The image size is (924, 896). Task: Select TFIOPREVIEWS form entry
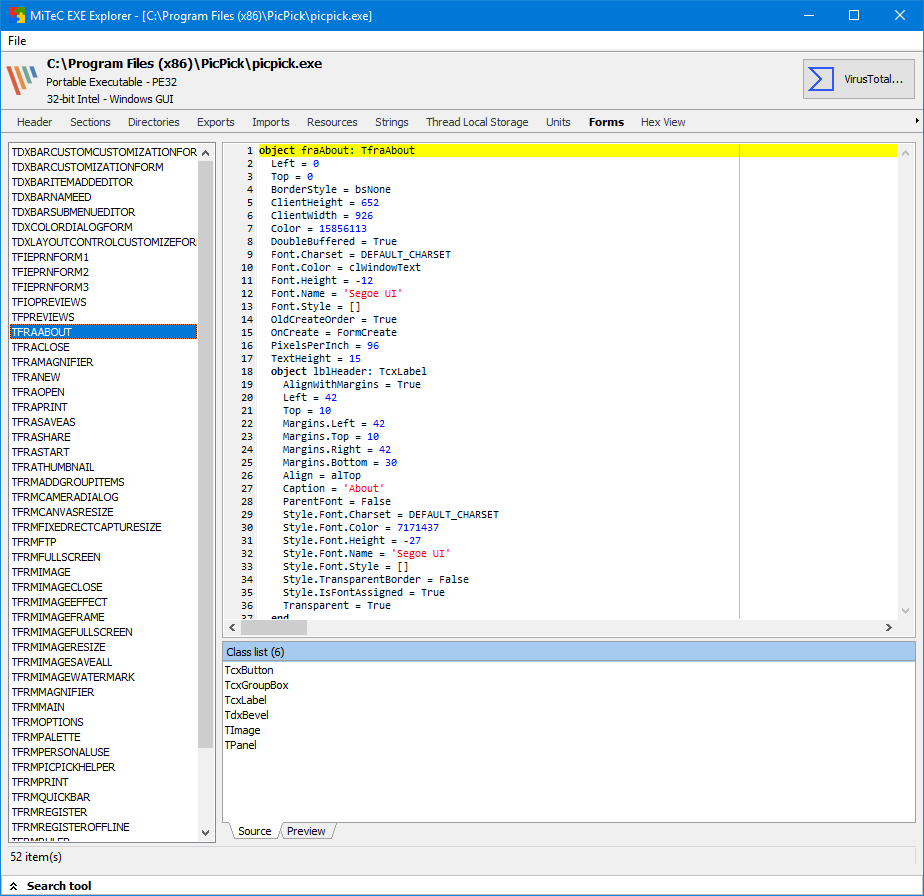pos(103,302)
